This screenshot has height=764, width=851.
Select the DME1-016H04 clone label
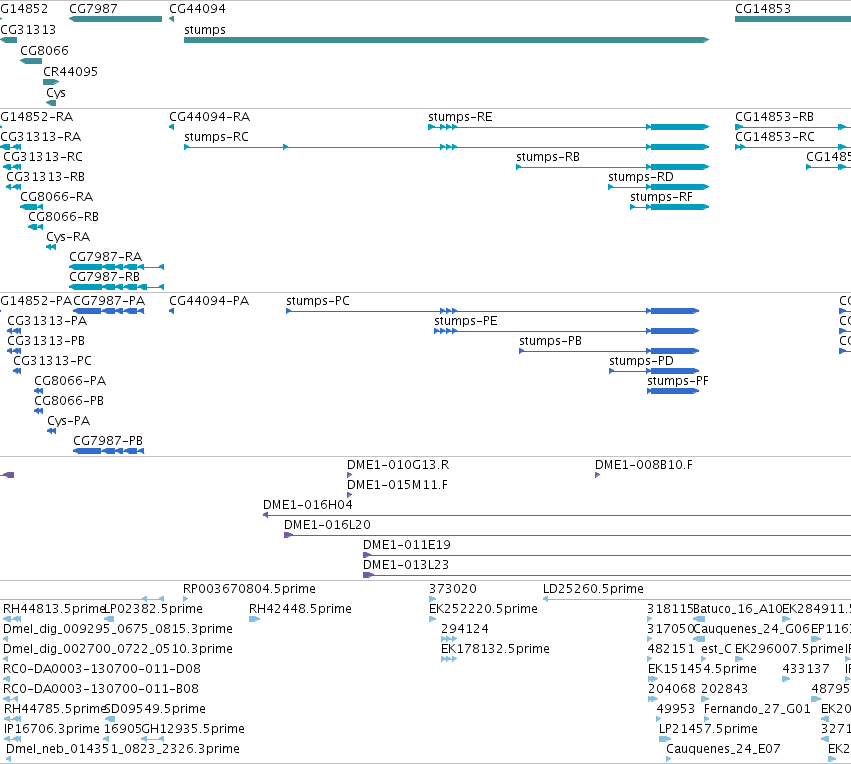pos(308,505)
